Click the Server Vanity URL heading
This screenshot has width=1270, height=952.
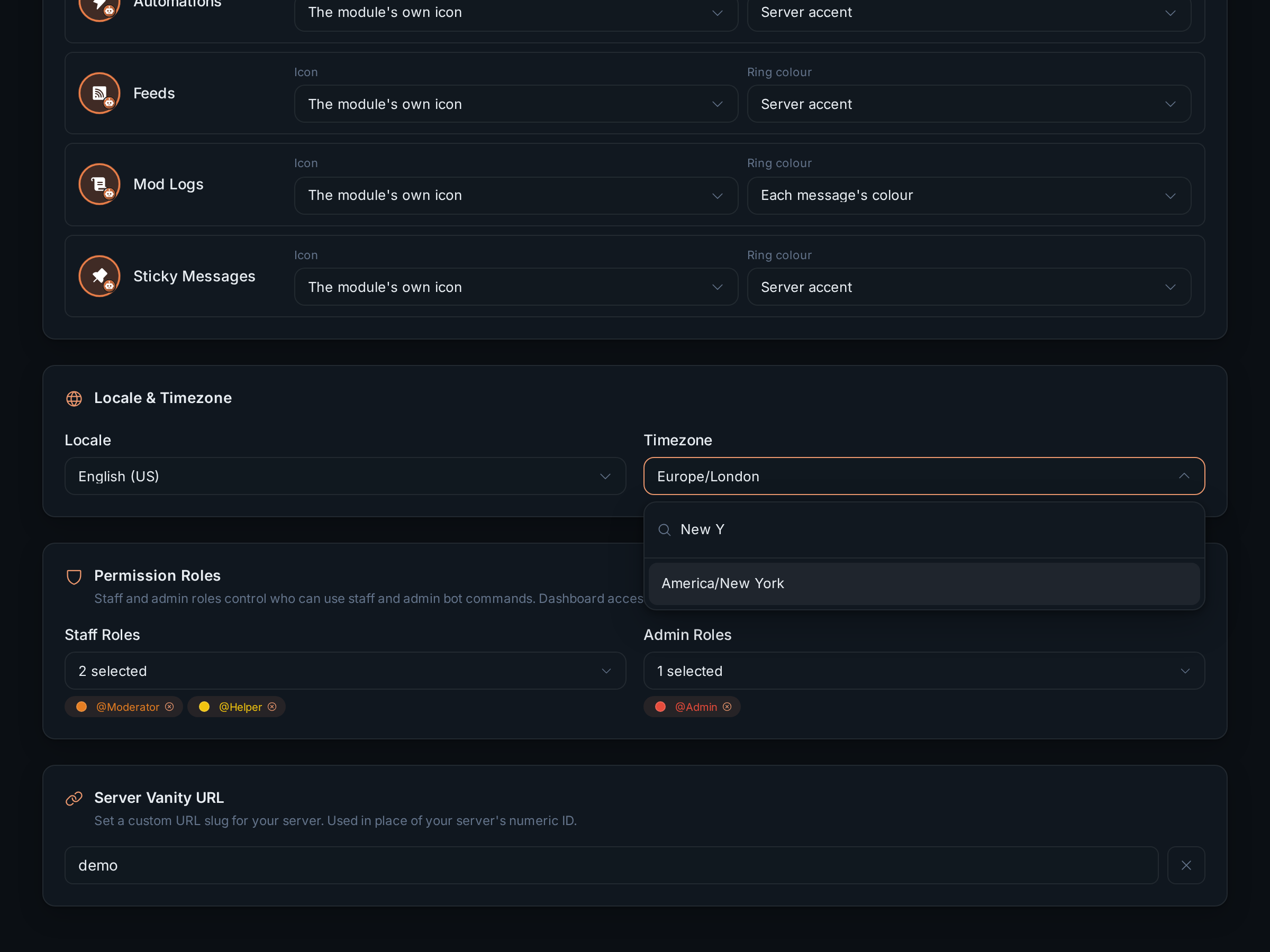(159, 798)
